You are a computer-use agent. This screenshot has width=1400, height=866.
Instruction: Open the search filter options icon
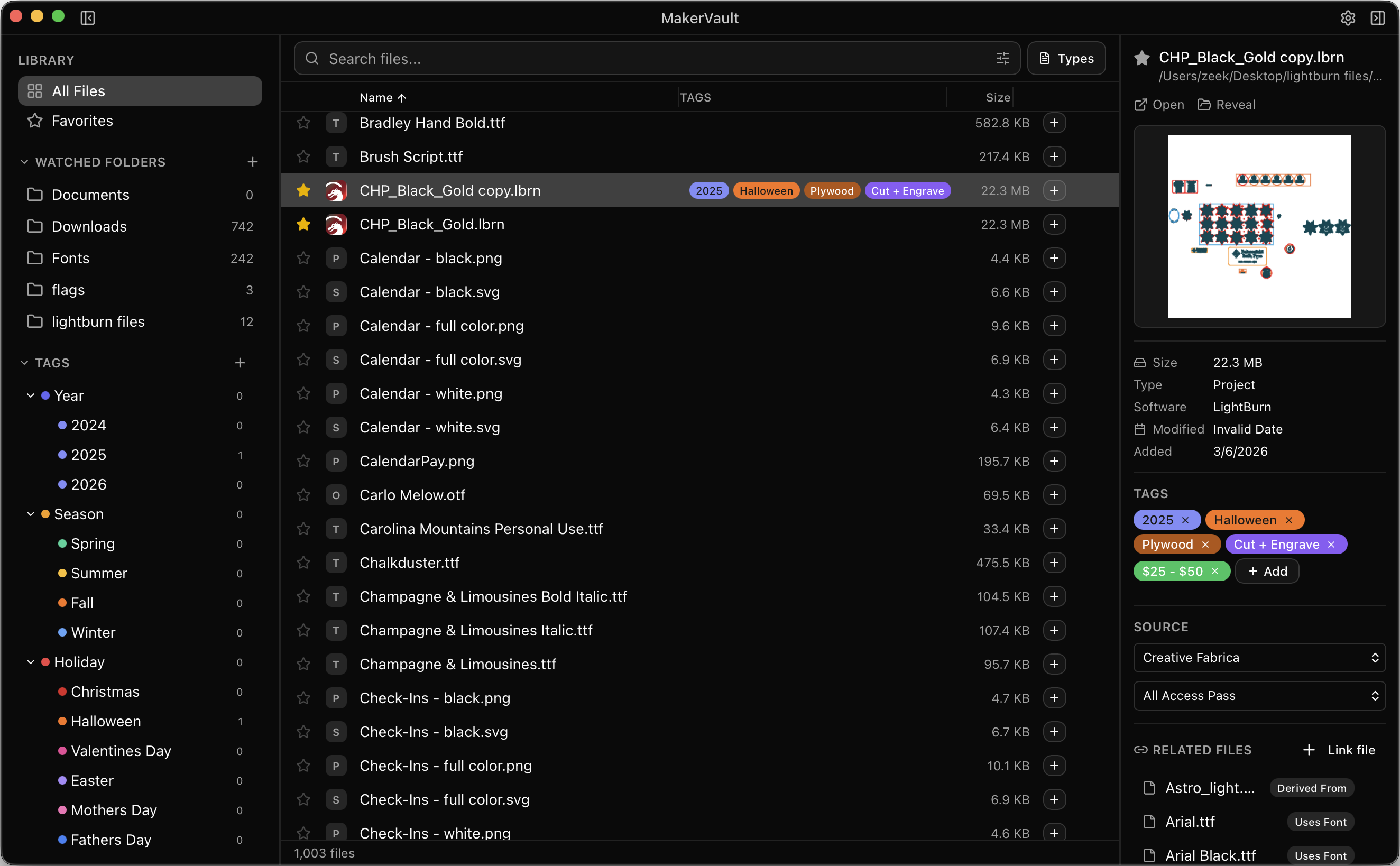(x=1004, y=58)
